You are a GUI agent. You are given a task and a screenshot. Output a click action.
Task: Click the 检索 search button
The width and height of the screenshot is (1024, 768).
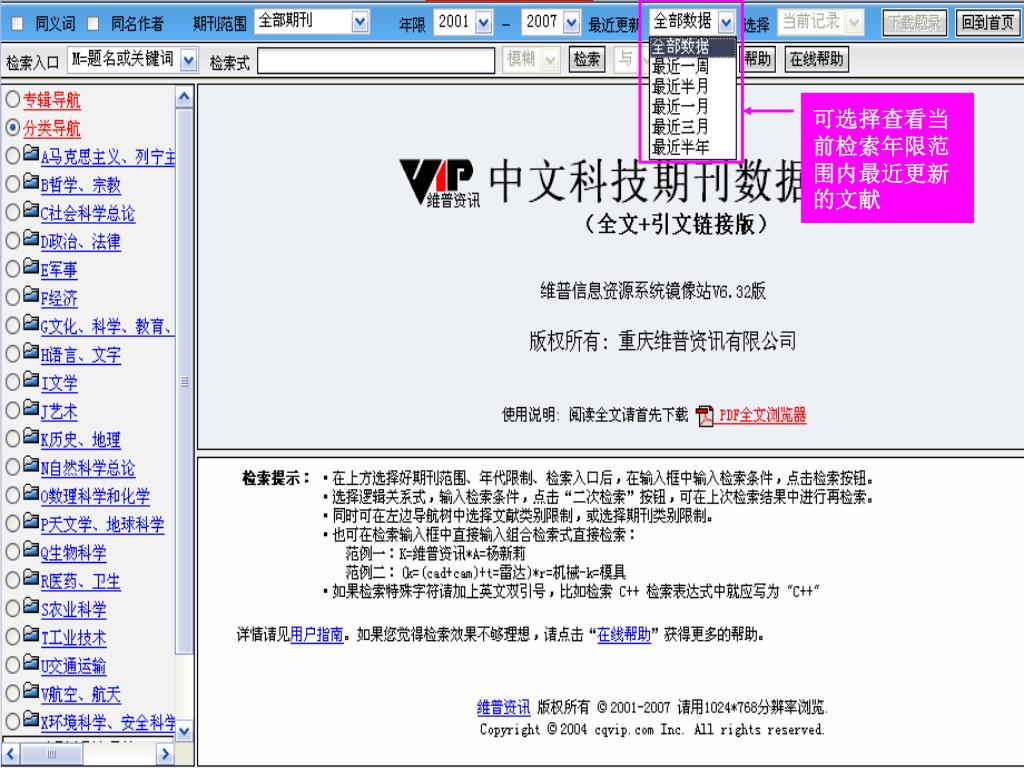(586, 59)
